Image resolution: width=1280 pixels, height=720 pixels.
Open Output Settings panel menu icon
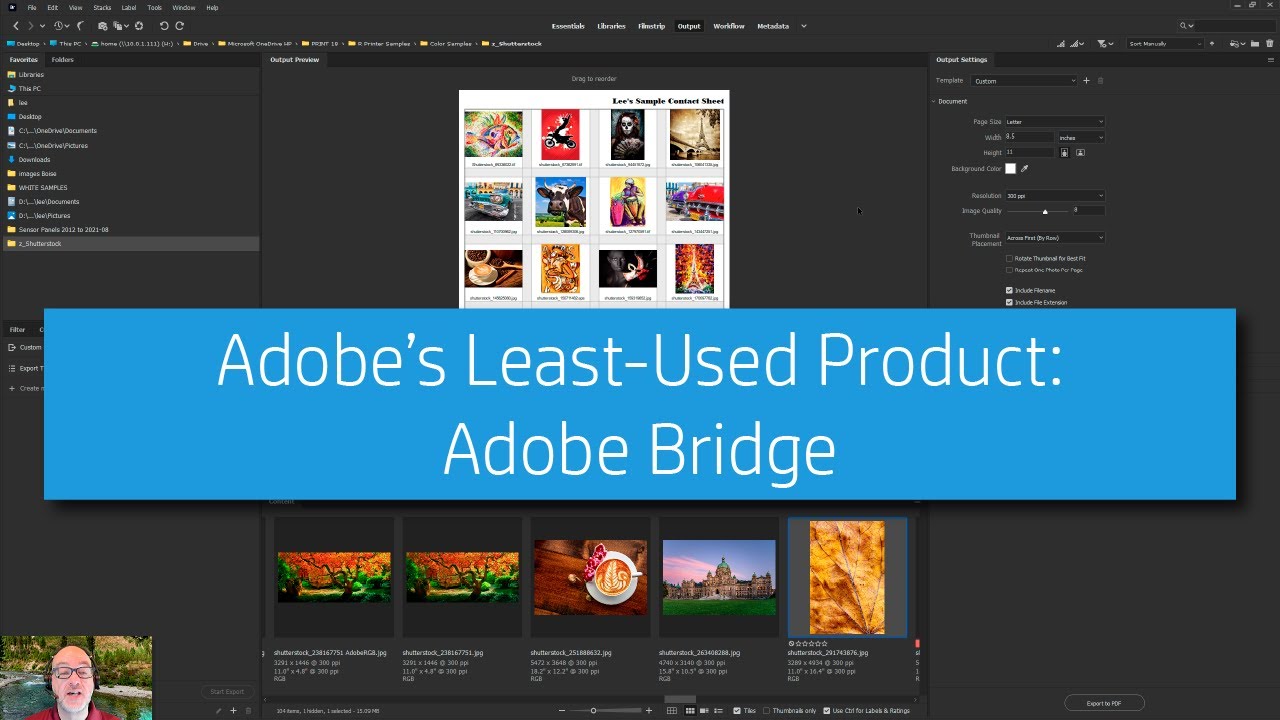click(x=1271, y=60)
